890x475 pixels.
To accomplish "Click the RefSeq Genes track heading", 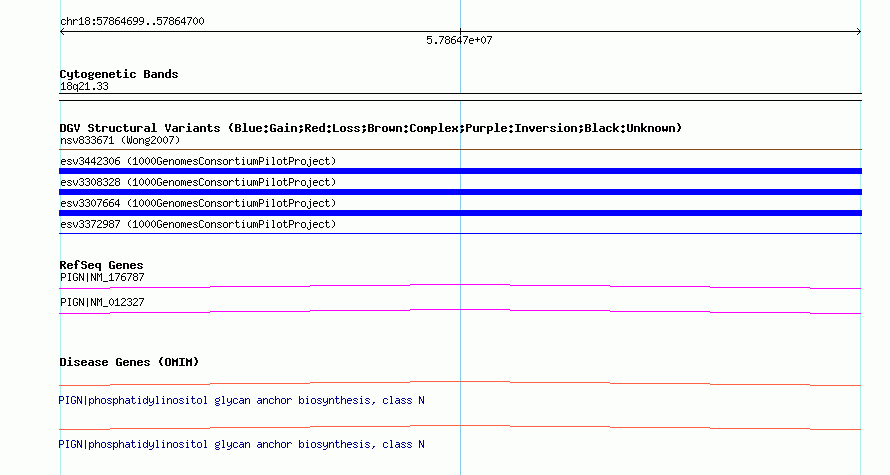I will point(101,265).
